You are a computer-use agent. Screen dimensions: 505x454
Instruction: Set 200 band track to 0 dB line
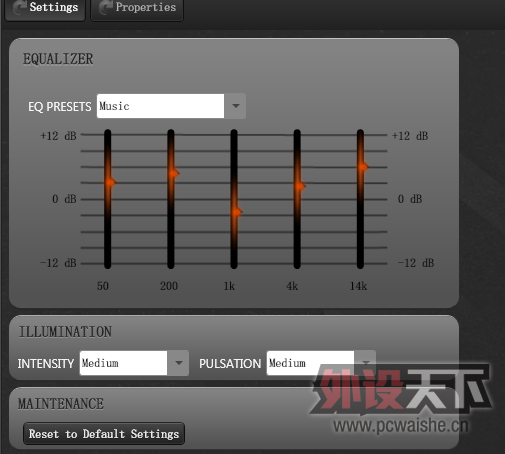click(x=171, y=199)
